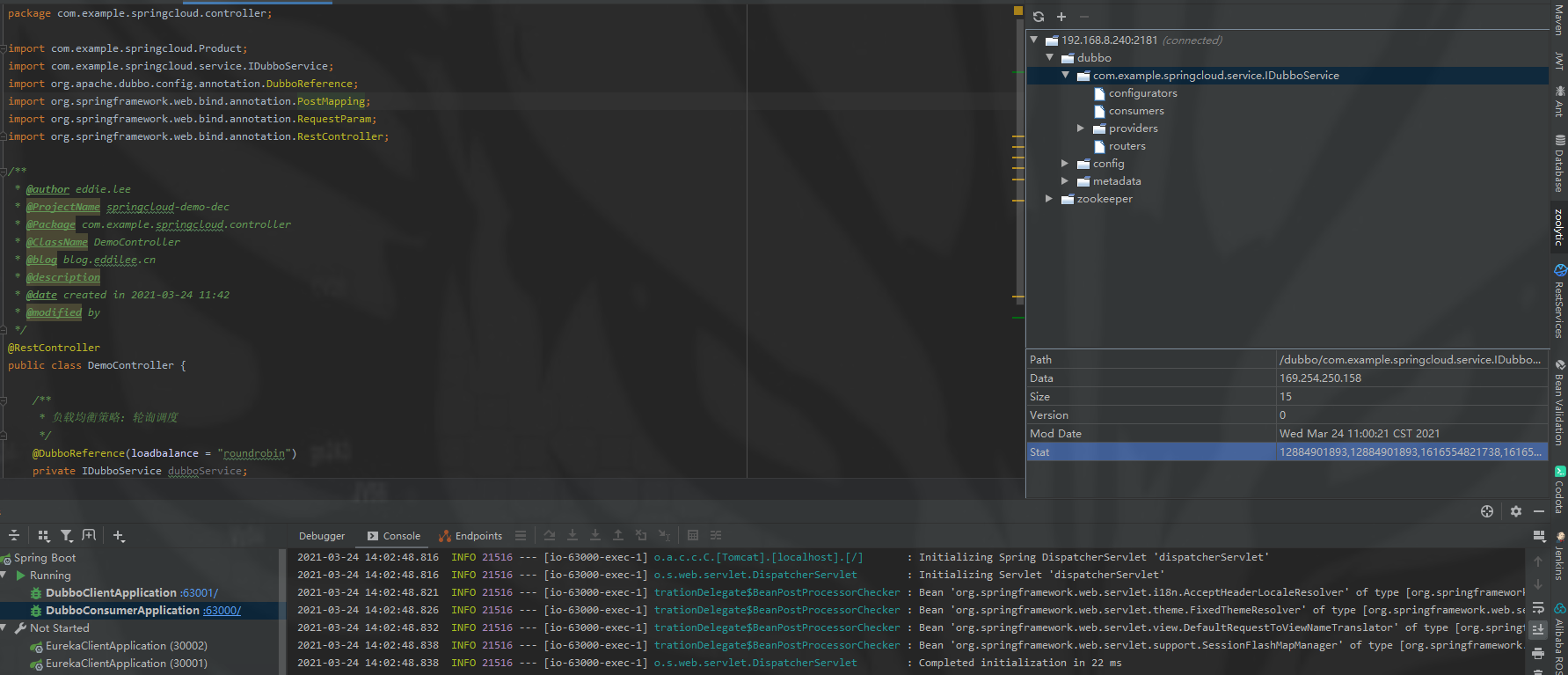Click the Path value cell

[x=1411, y=360]
